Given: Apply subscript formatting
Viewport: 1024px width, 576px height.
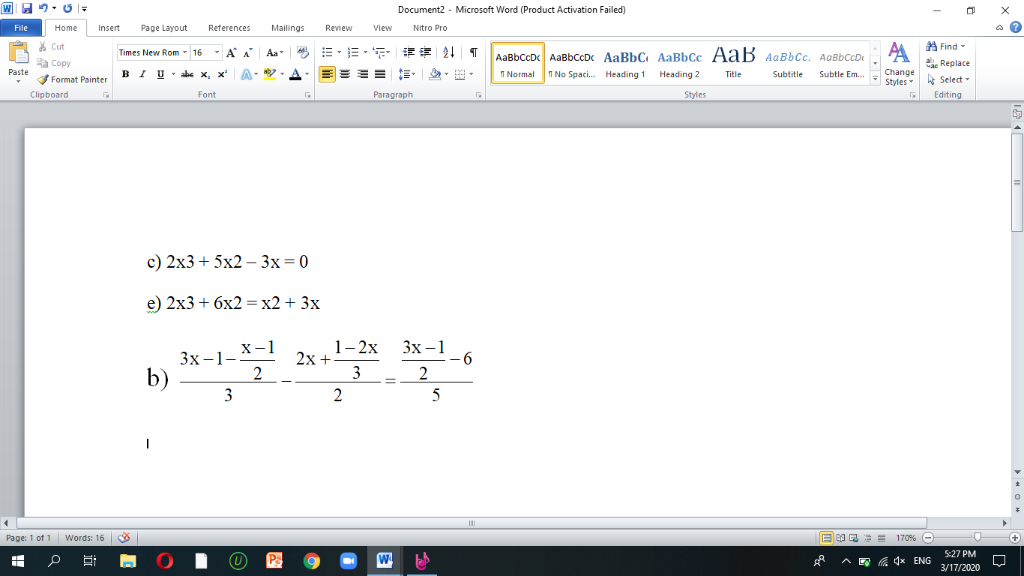Looking at the screenshot, I should pos(205,74).
